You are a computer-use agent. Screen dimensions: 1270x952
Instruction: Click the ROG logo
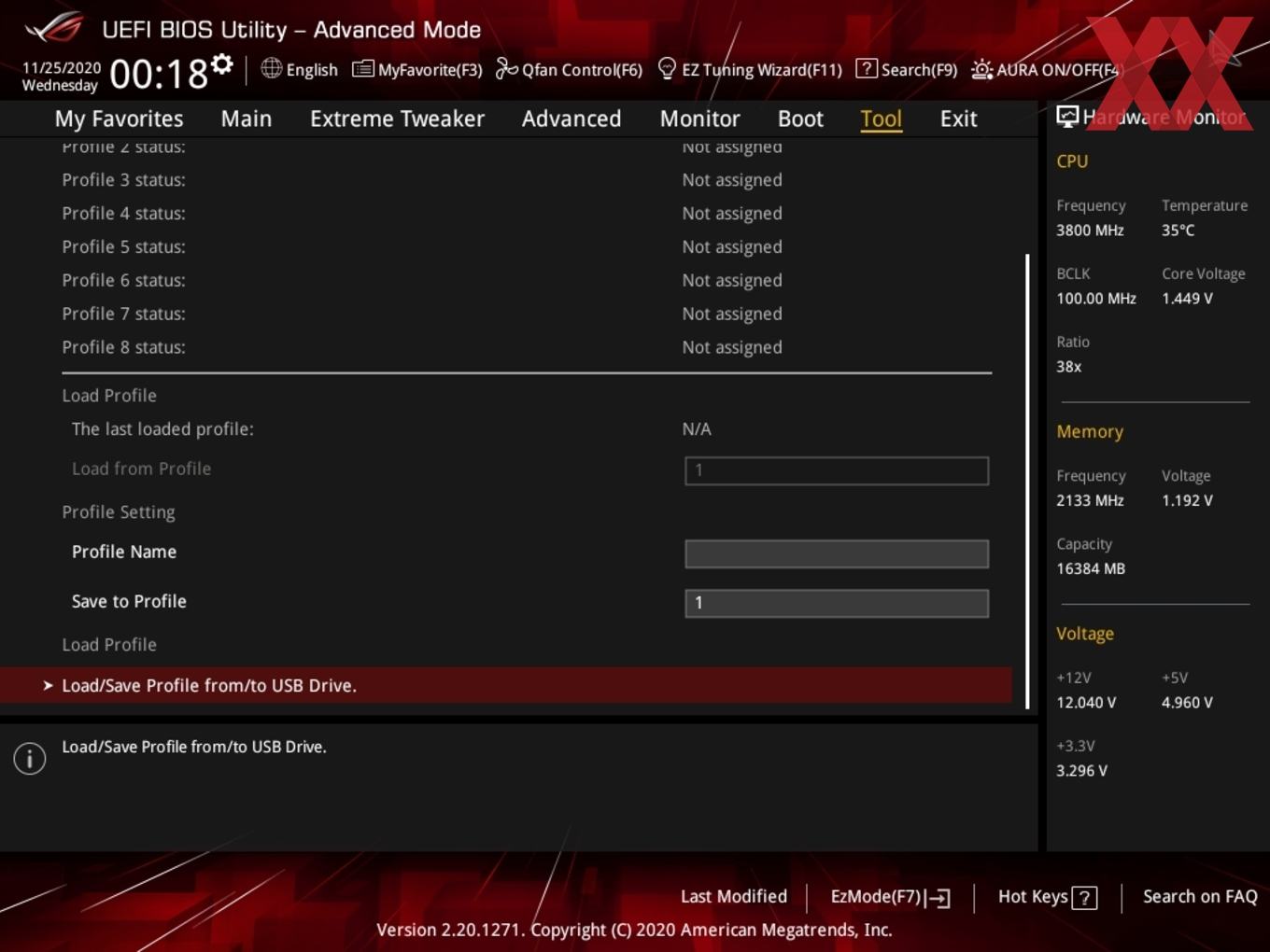tap(54, 28)
